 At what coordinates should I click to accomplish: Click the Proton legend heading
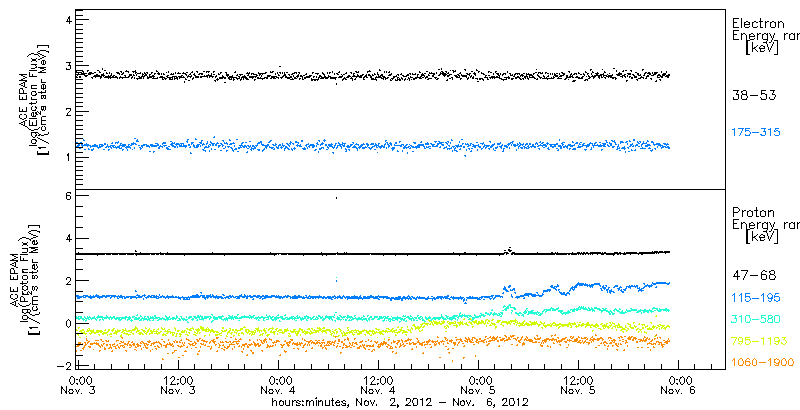[753, 213]
